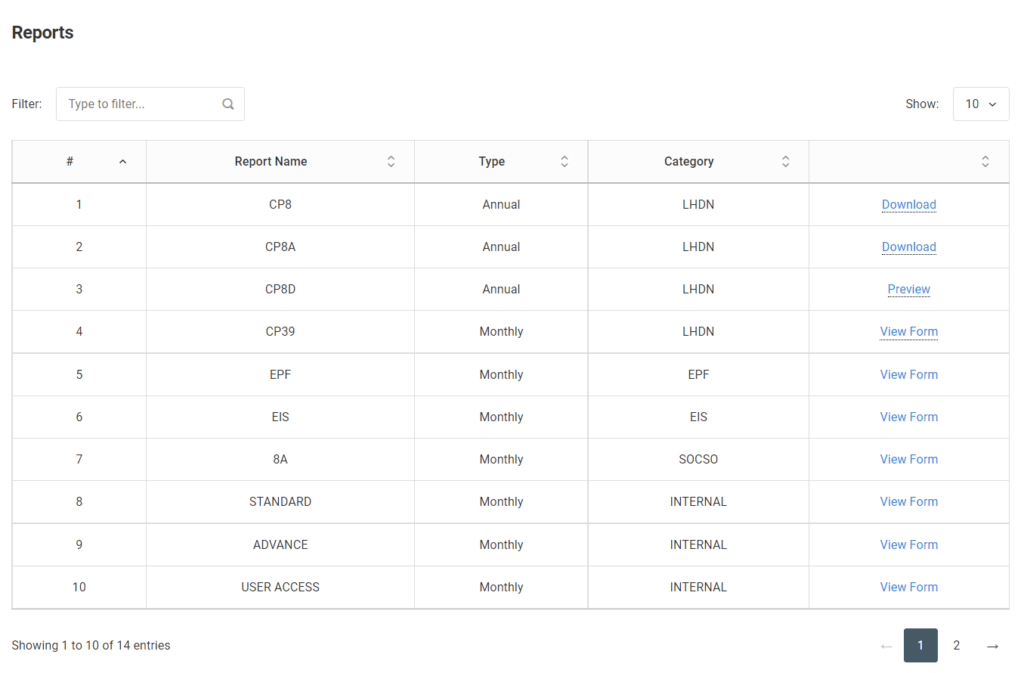Open View Form for 8A report
Viewport: 1024px width, 673px height.
(909, 460)
